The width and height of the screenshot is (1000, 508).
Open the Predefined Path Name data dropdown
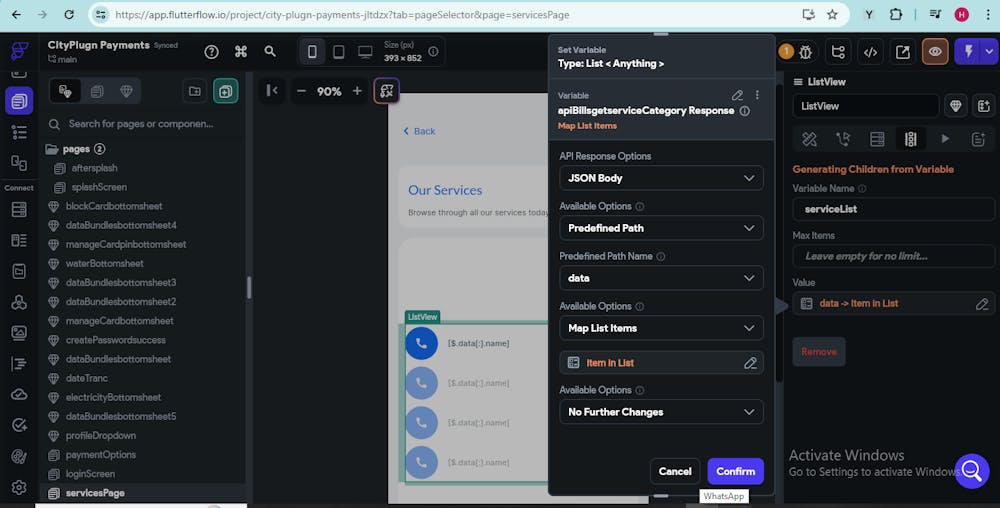661,278
